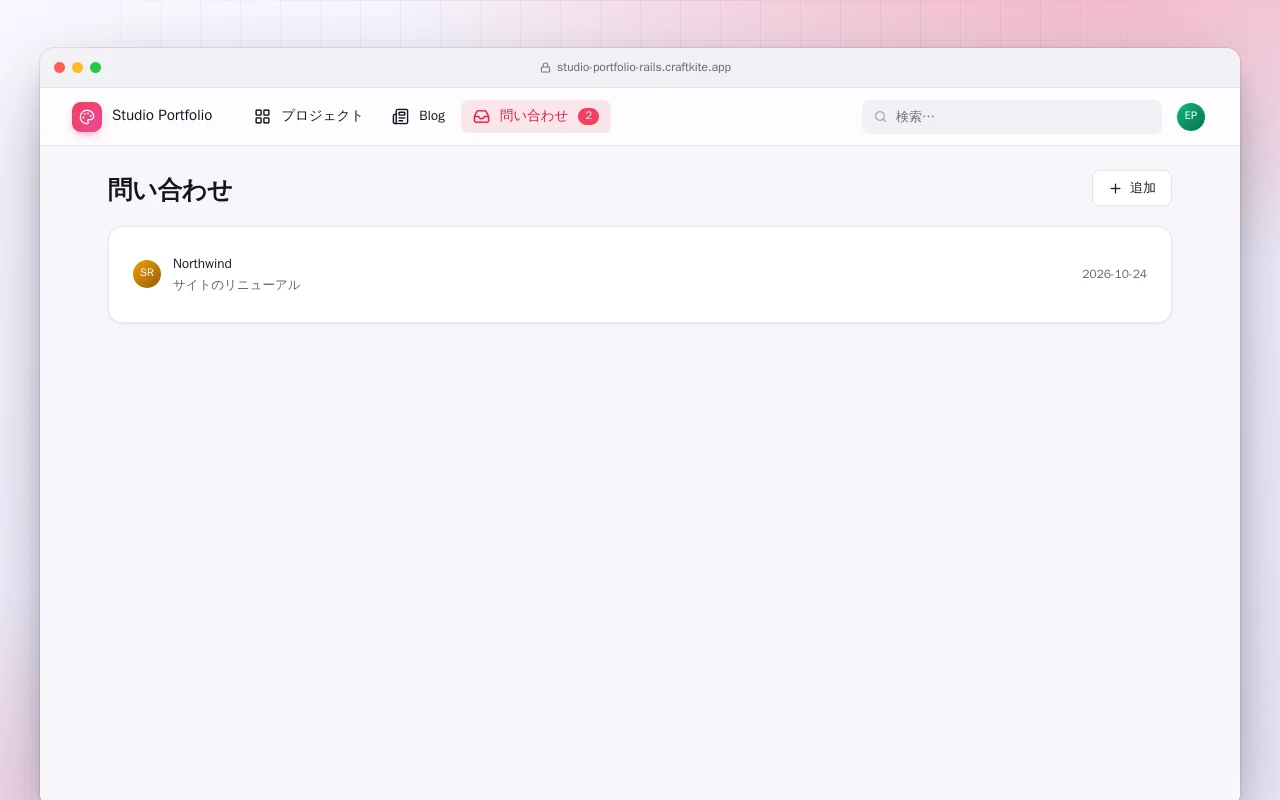Screen dimensions: 1280x800
Task: Click the inbox icon beside 問い合わせ
Action: click(x=481, y=117)
